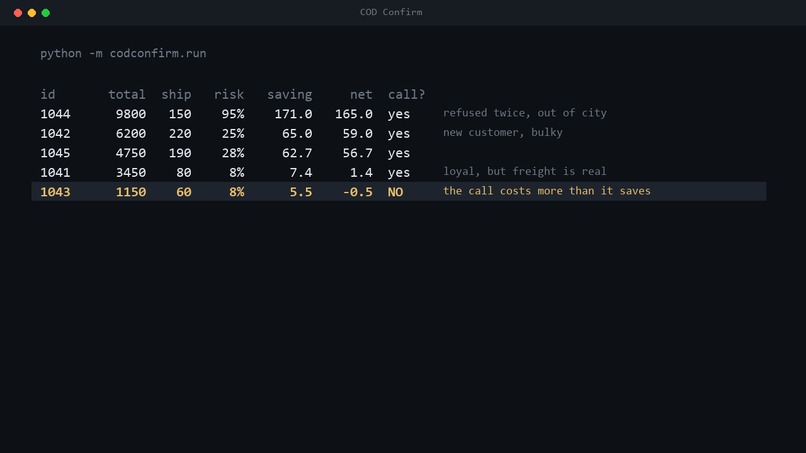Click net value 165.0
Image resolution: width=806 pixels, height=453 pixels.
point(354,114)
